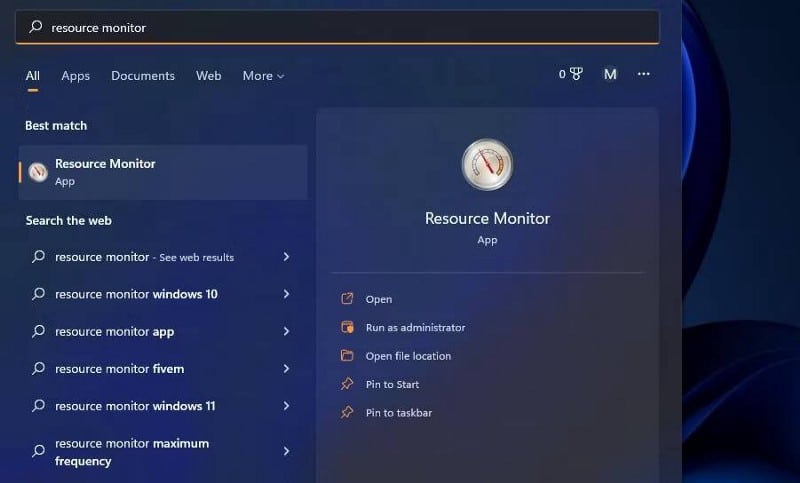800x483 pixels.
Task: Select Resource Monitor best match result
Action: [163, 172]
